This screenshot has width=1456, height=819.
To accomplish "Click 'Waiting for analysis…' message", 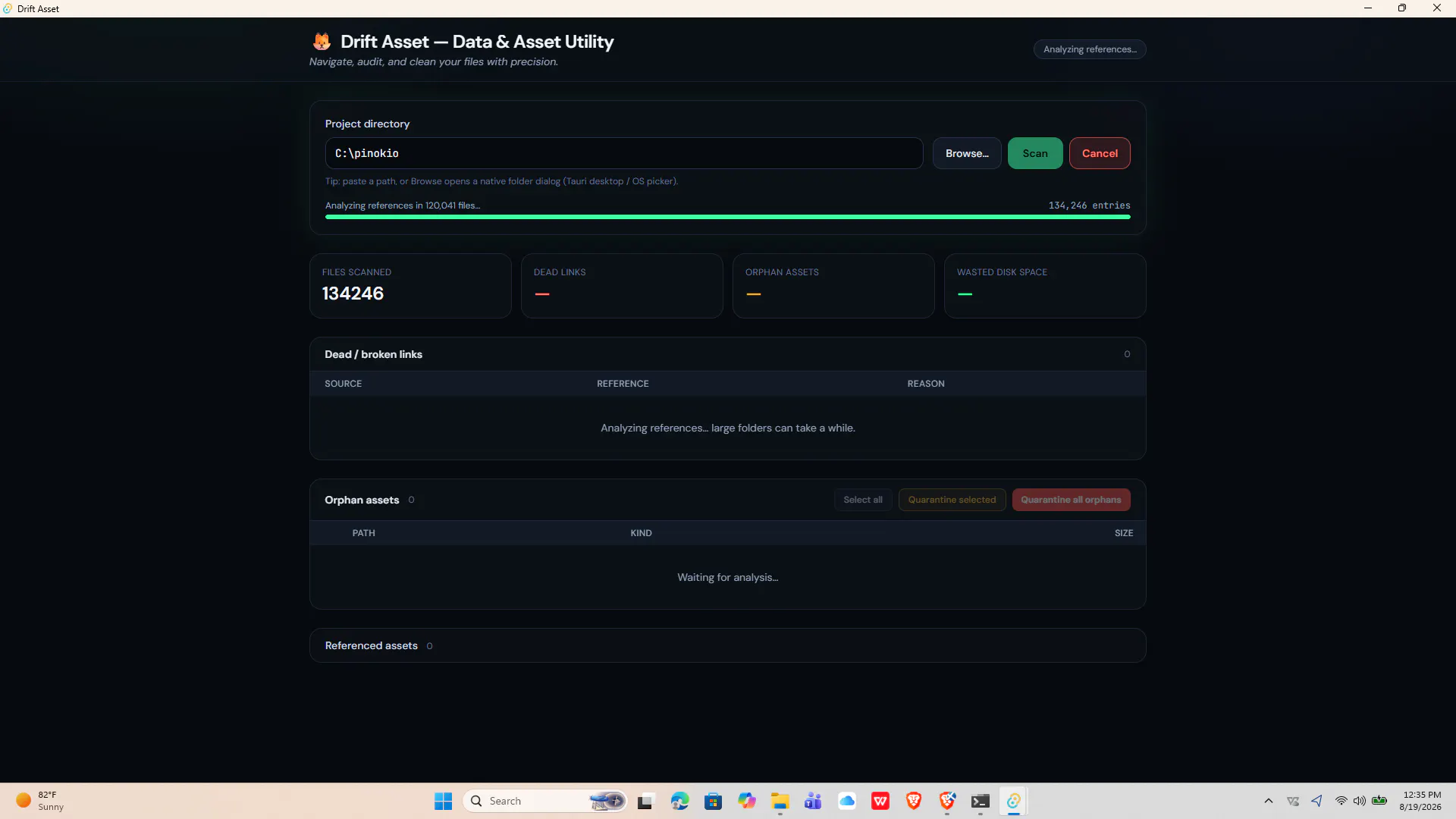I will point(728,577).
